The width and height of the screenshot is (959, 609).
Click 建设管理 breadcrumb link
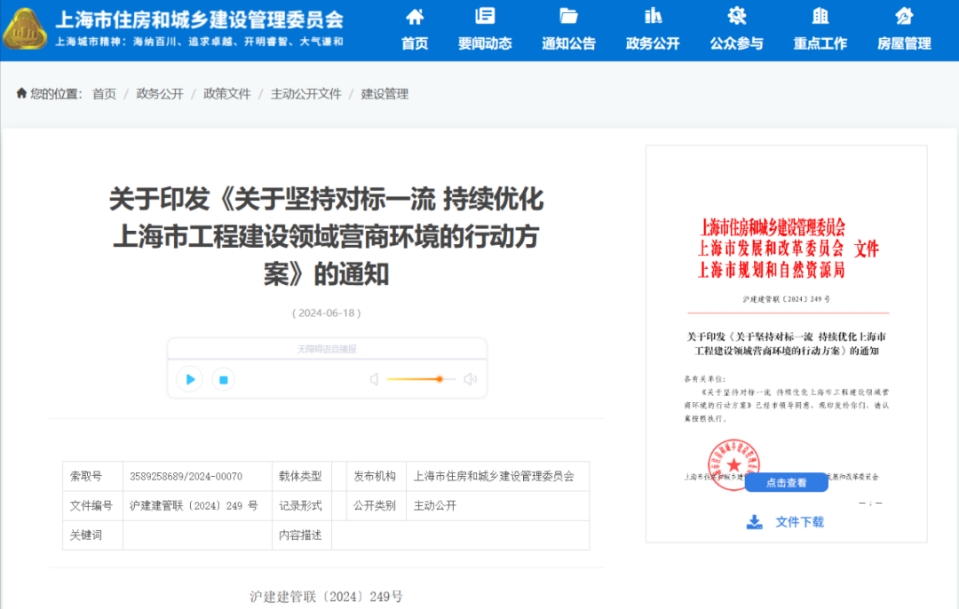pos(385,94)
